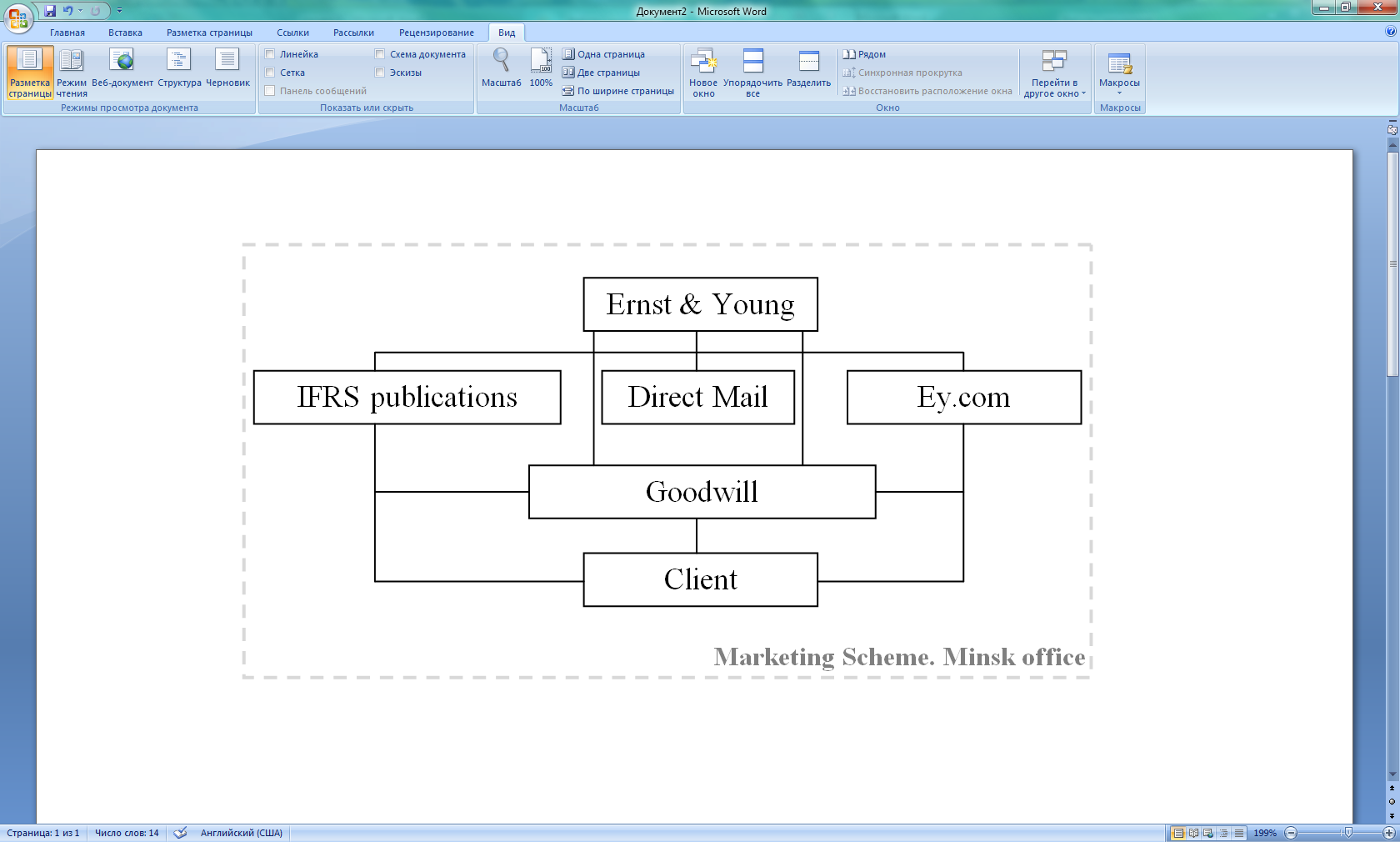Click the vertical scrollbar down arrow
Screen dimensions: 1400x842
(x=1392, y=774)
